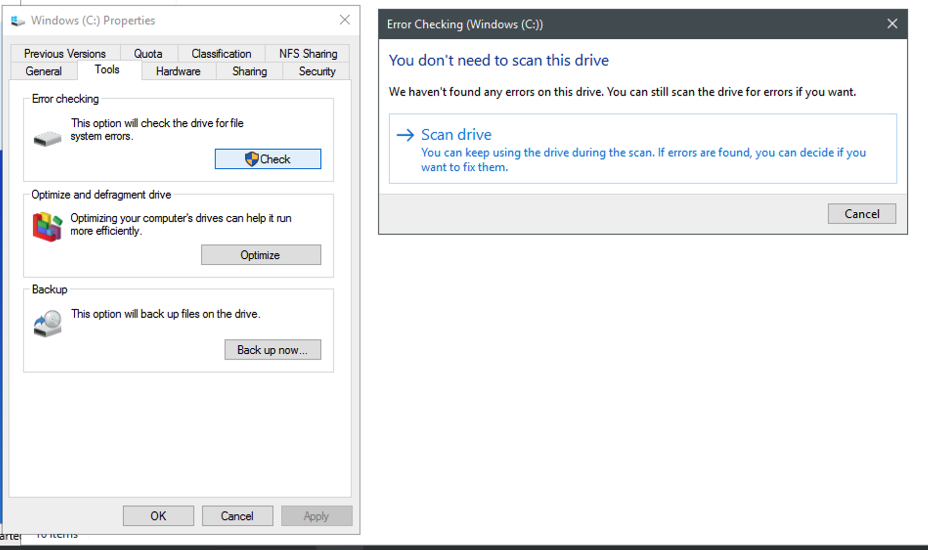Click the "Backup" group label
The width and height of the screenshot is (928, 550).
click(x=50, y=290)
